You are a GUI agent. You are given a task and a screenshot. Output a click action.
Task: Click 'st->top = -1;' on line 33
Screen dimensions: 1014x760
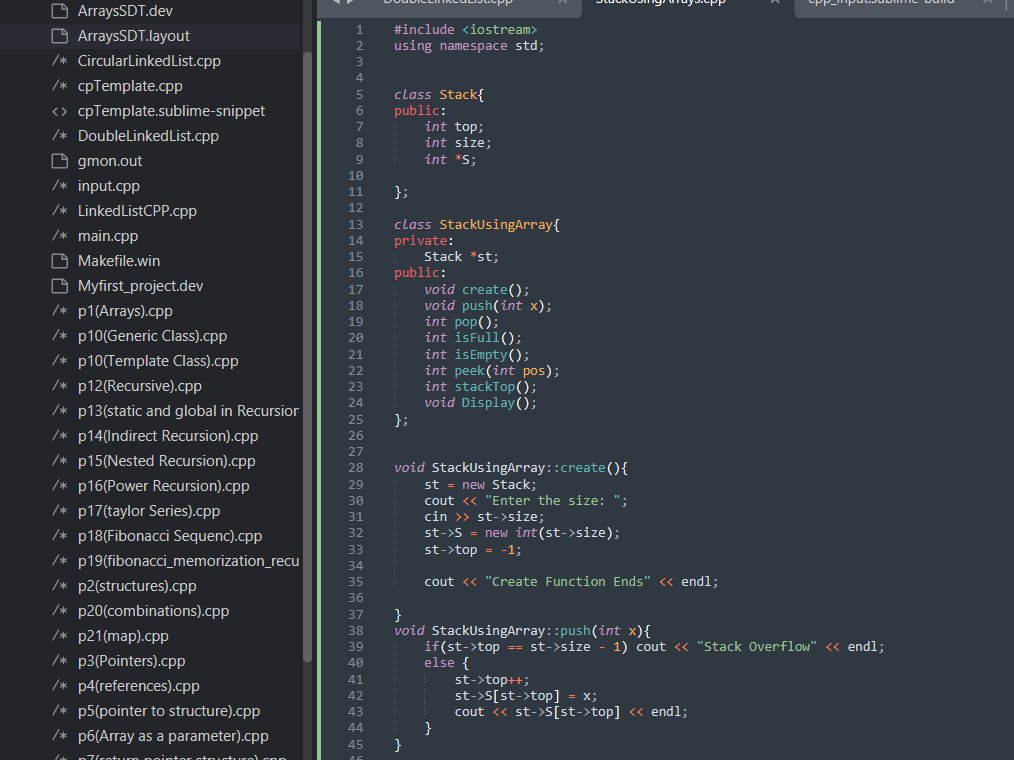[473, 550]
